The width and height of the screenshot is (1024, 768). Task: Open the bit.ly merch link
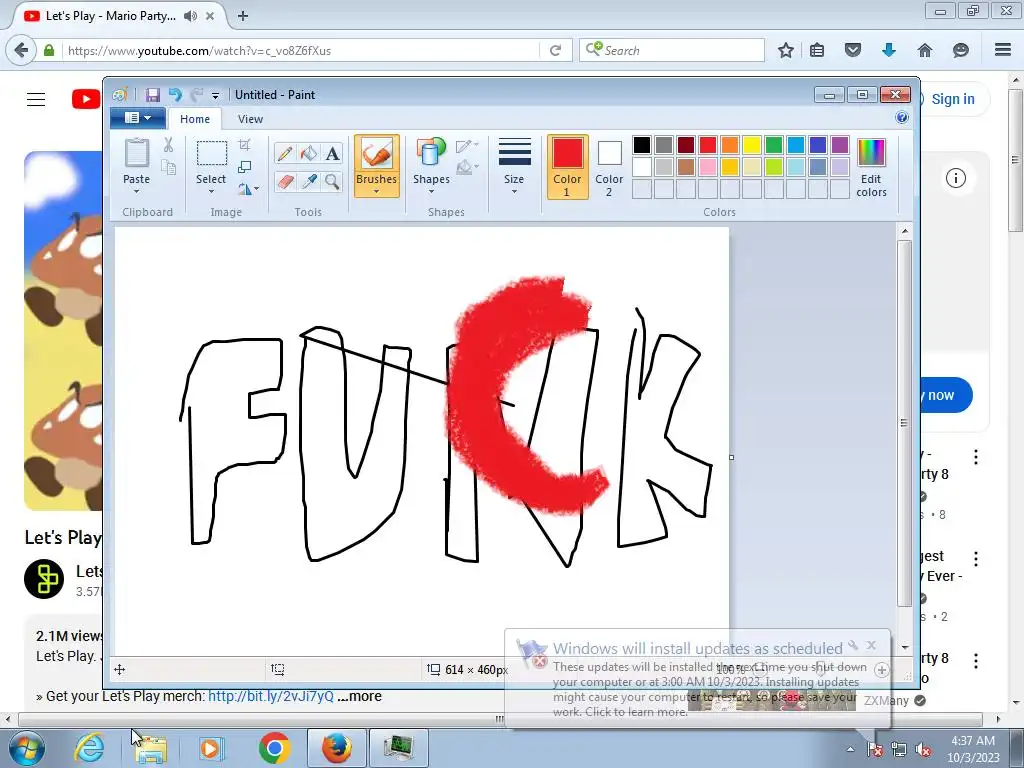[271, 696]
